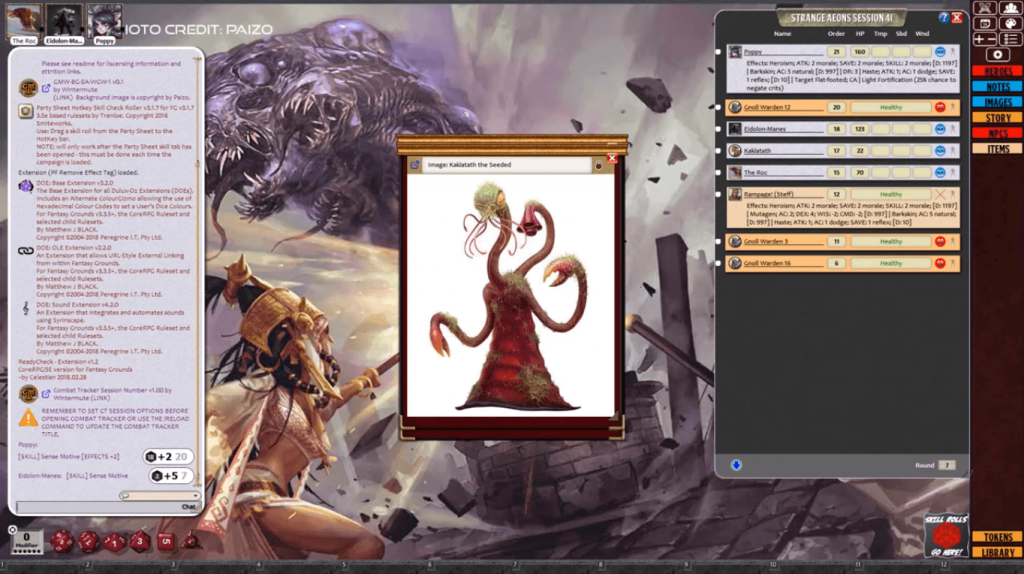Expand Gnoll Warden 12 section icon
The image size is (1024, 574).
click(953, 107)
